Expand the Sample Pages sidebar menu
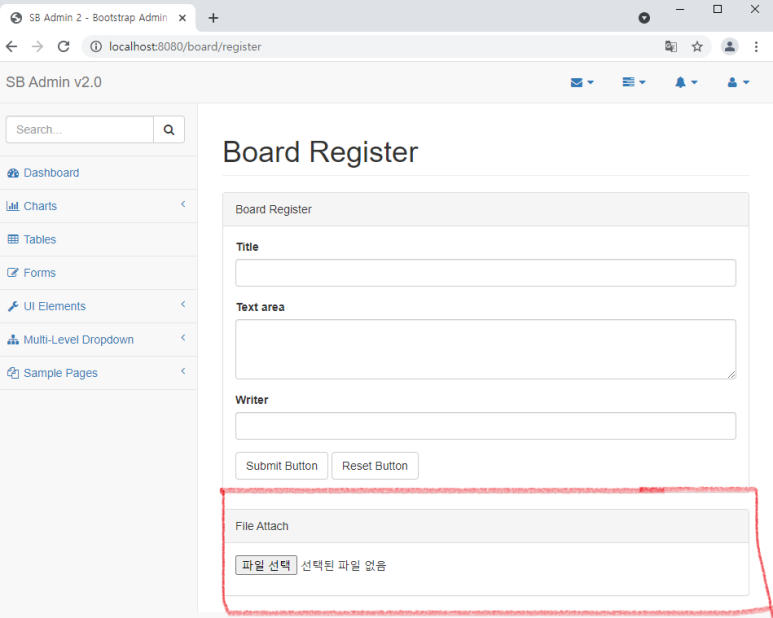The image size is (773, 618). tap(99, 373)
